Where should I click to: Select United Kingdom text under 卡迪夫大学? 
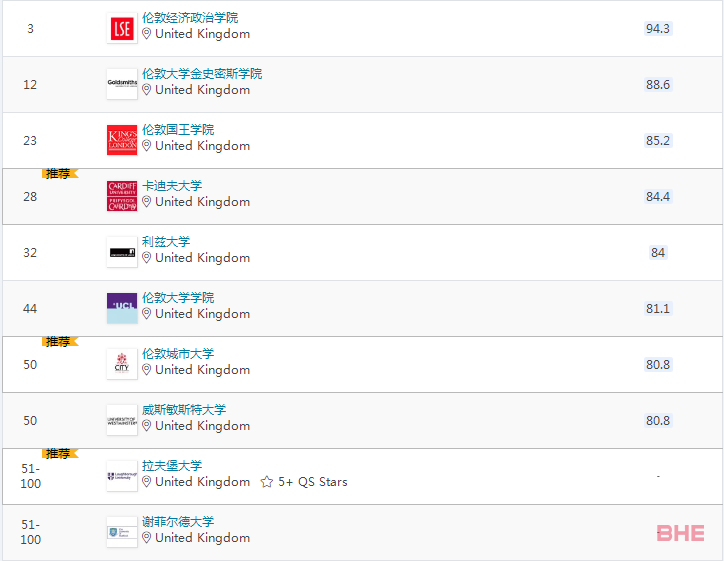pos(203,202)
